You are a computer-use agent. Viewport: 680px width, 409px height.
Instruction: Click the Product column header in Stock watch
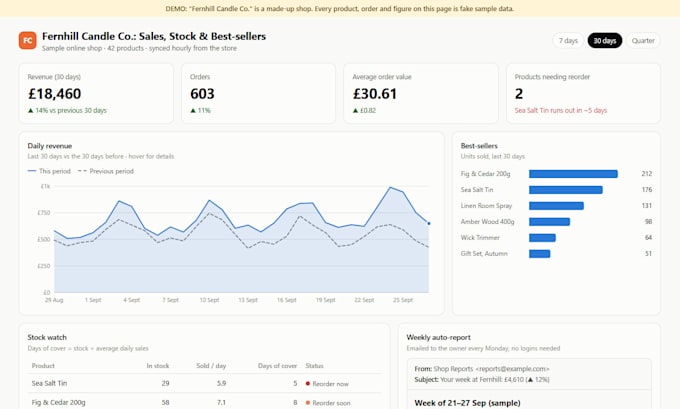point(43,366)
